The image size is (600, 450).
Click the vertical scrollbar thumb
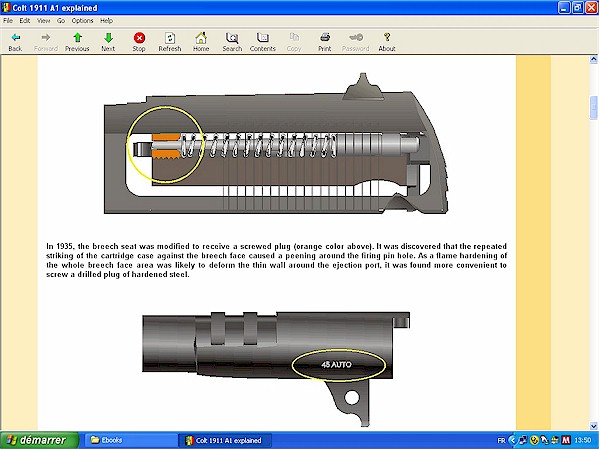pos(593,108)
